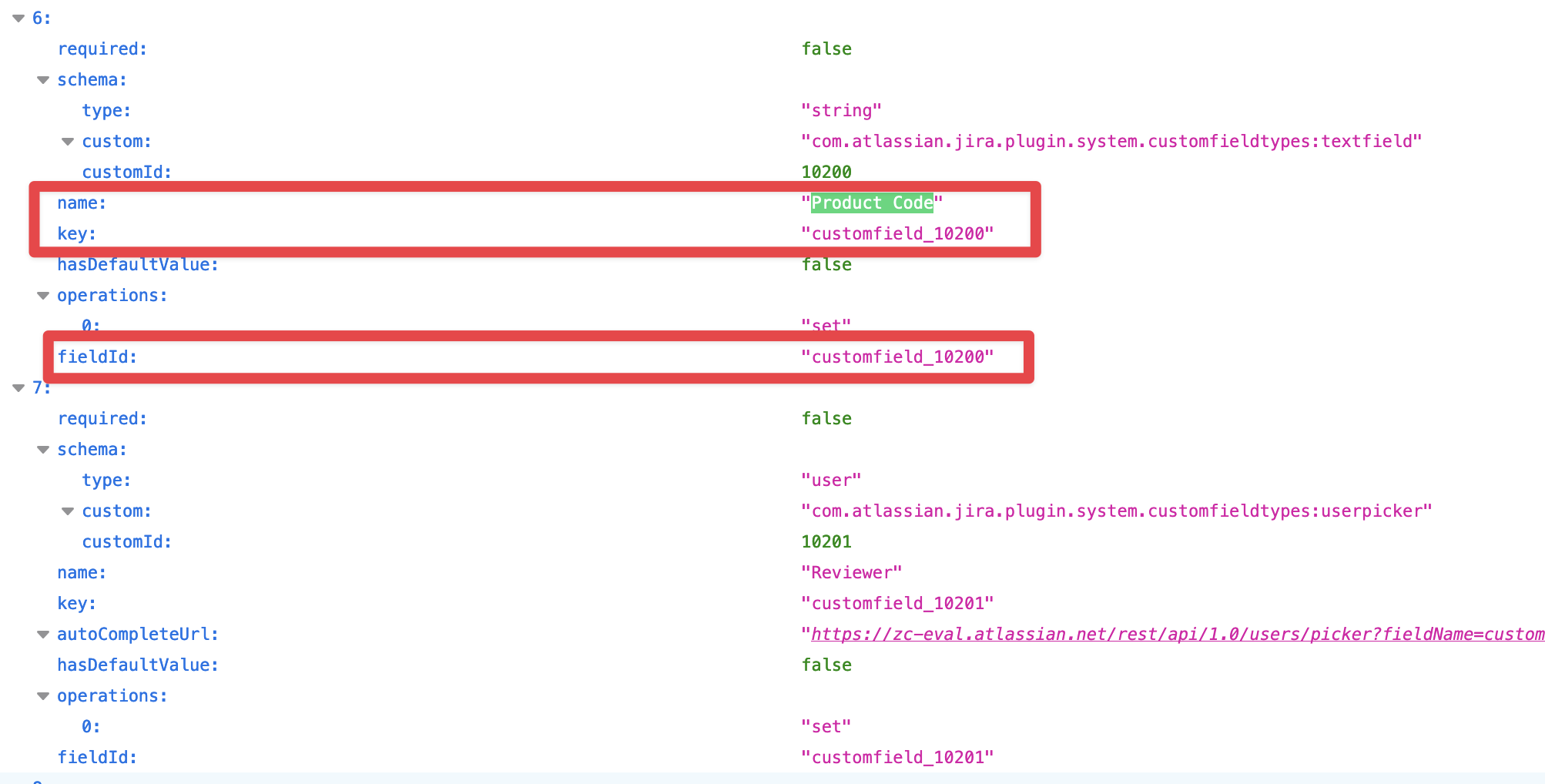Viewport: 1545px width, 784px height.
Task: Click the key label in item 7
Action: (x=76, y=603)
